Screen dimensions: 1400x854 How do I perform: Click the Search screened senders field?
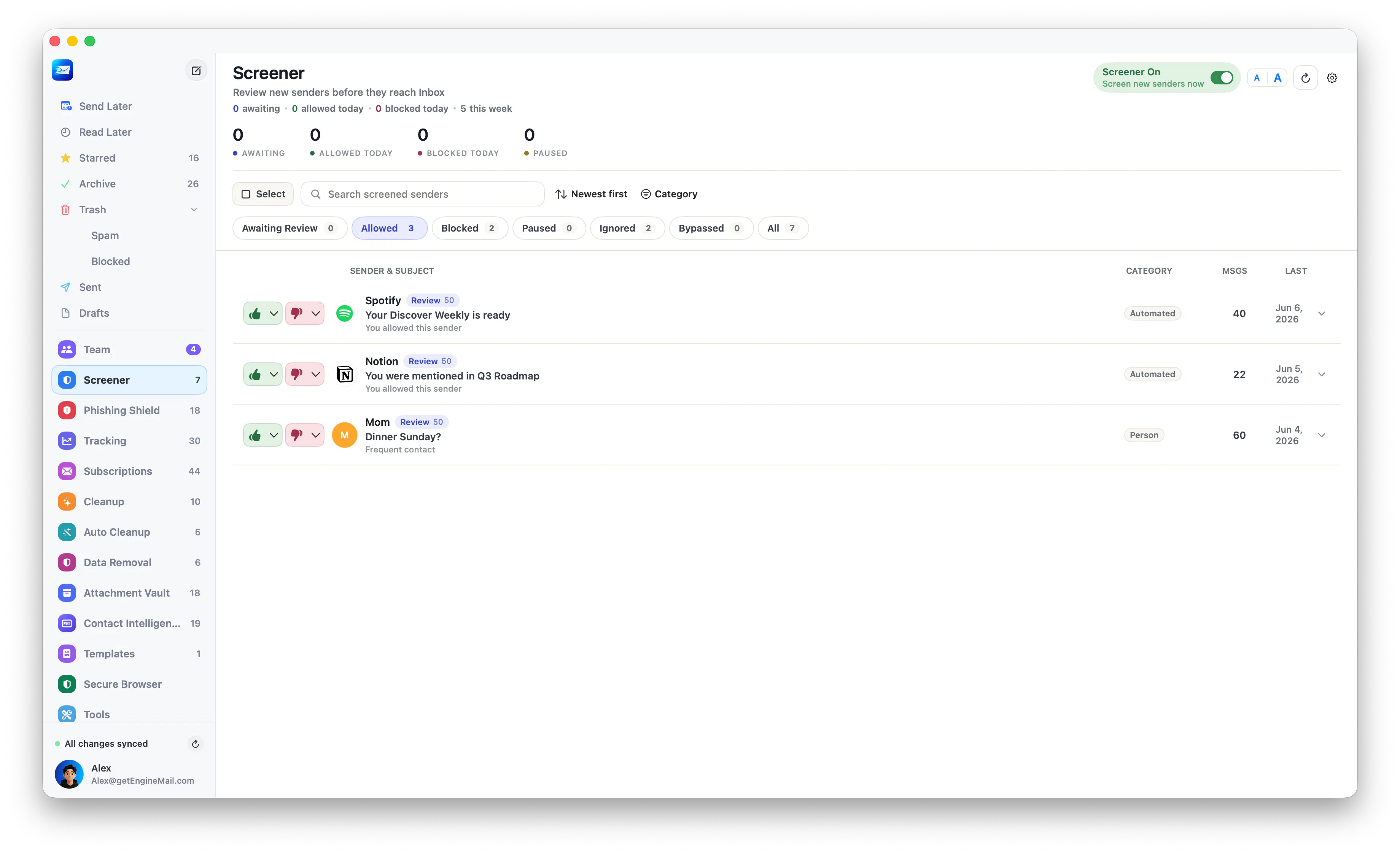pos(422,194)
